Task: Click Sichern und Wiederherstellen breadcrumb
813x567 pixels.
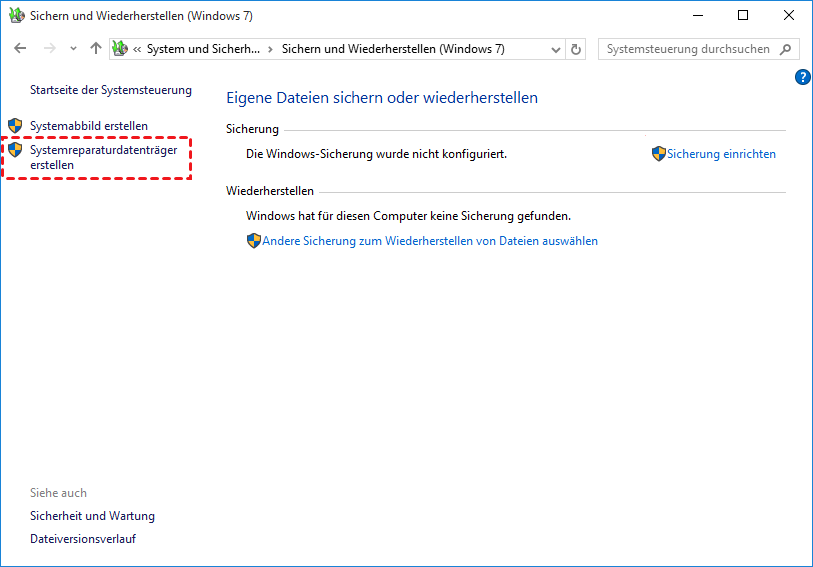Action: click(393, 49)
